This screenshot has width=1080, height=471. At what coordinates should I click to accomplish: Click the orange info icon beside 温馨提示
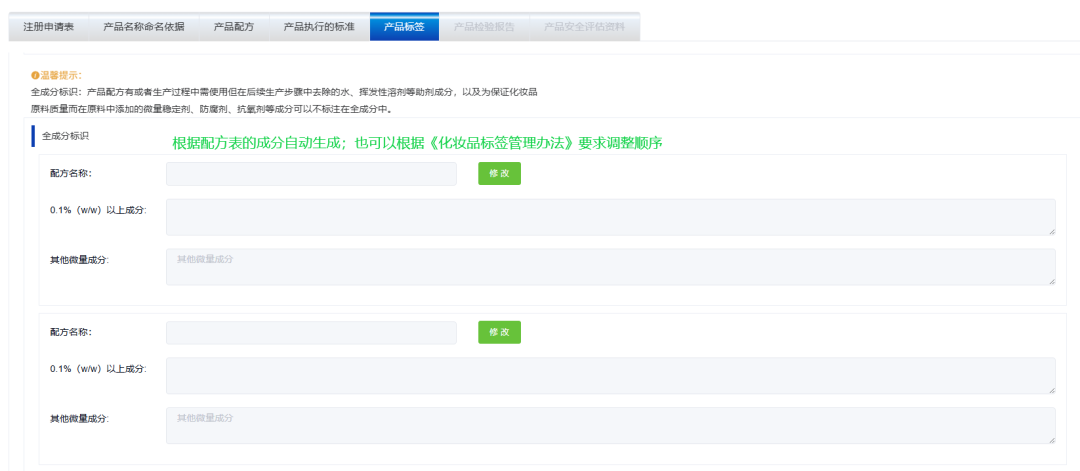(x=35, y=75)
